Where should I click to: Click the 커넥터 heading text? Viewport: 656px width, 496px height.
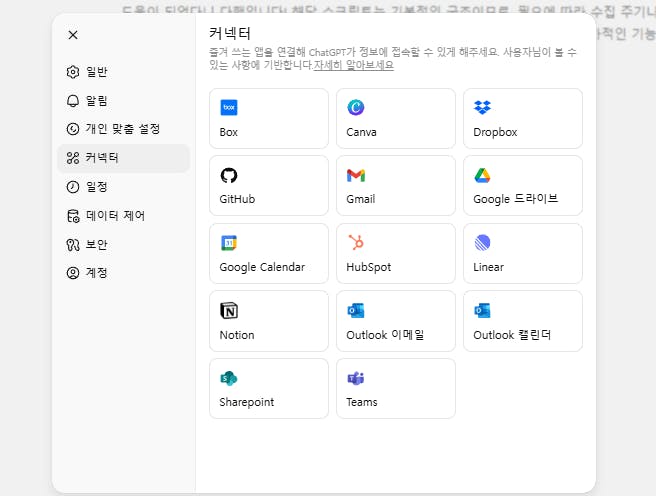pyautogui.click(x=230, y=33)
